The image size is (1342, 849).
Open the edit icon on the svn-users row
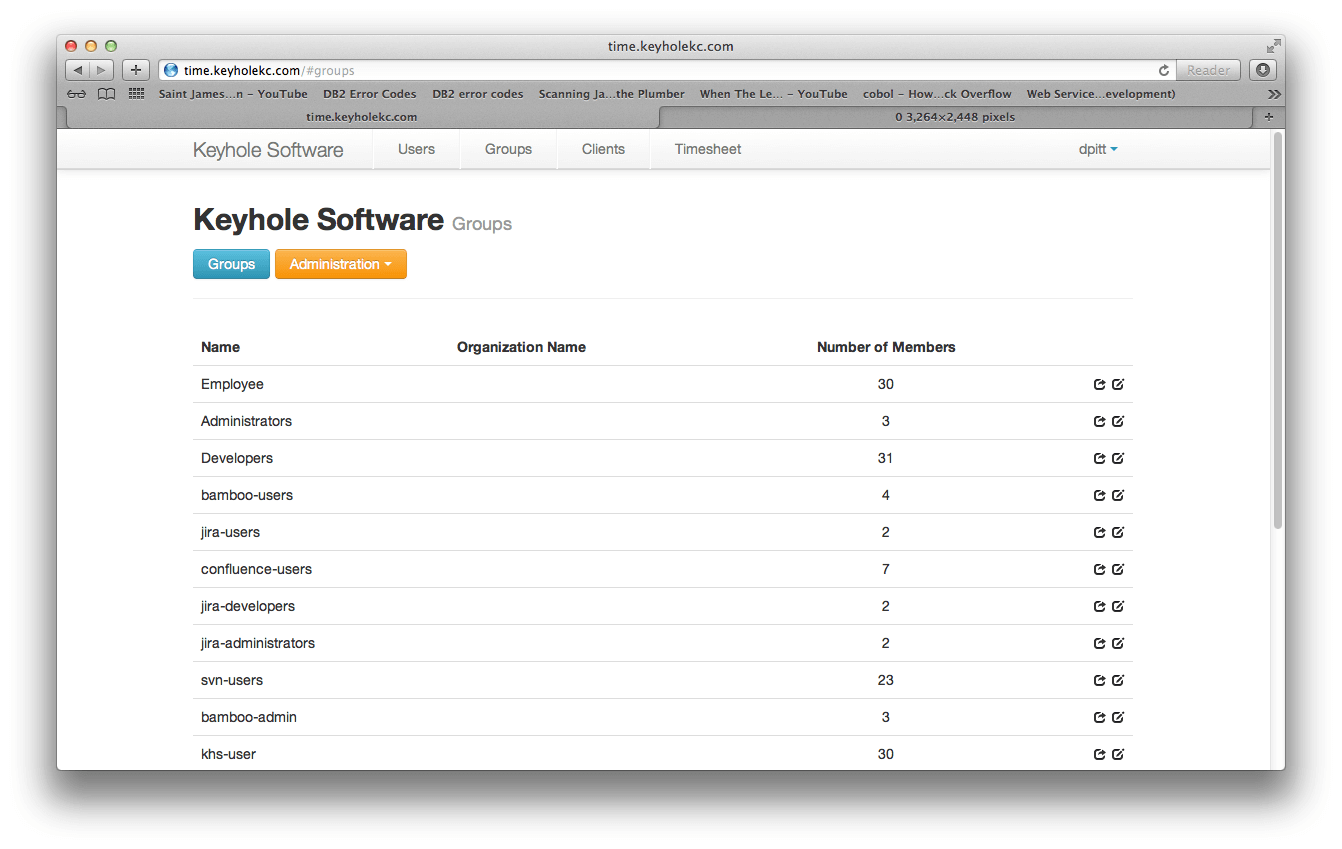(x=1118, y=680)
